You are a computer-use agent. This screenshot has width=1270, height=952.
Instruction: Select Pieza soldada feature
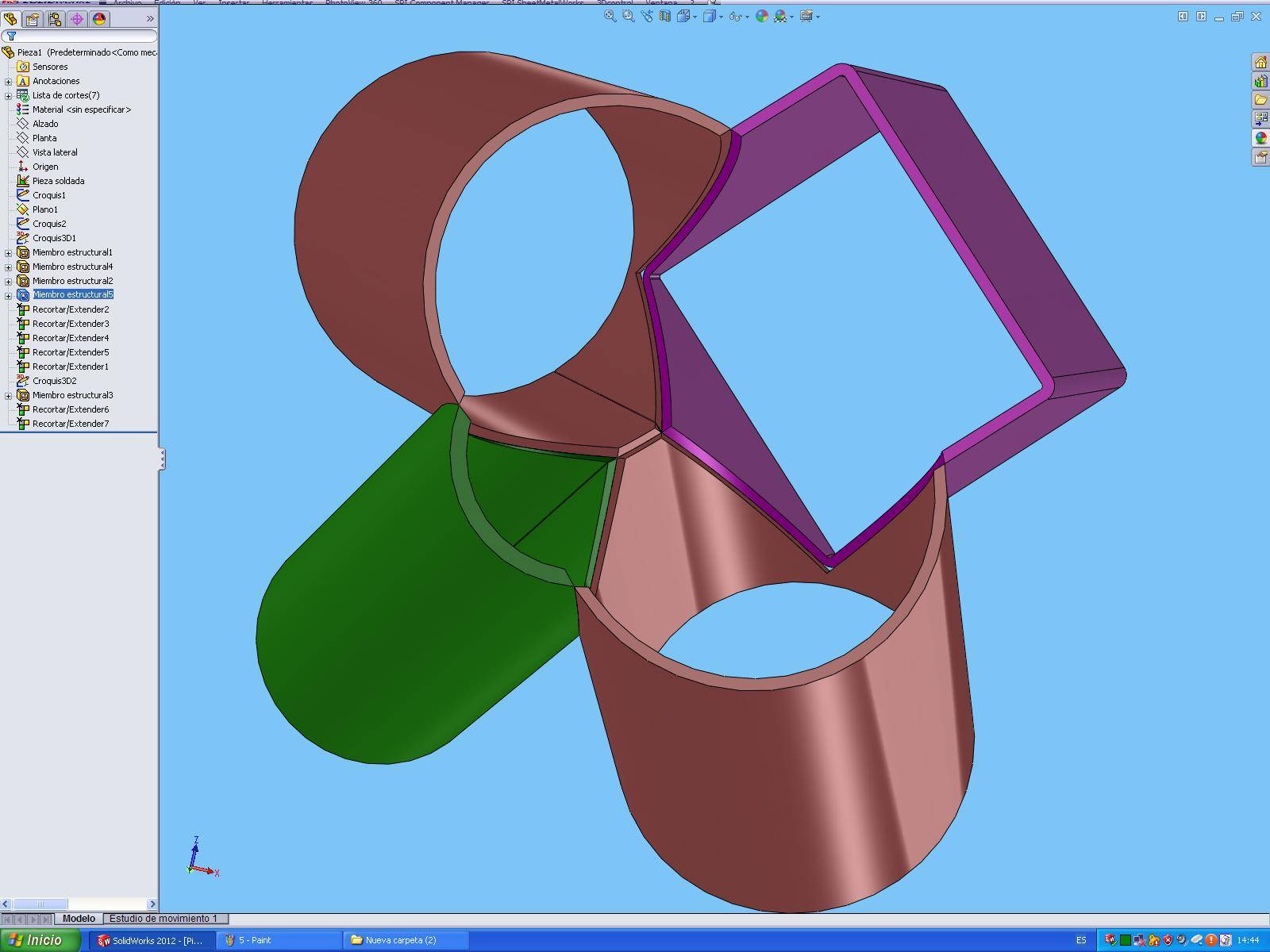click(x=58, y=181)
